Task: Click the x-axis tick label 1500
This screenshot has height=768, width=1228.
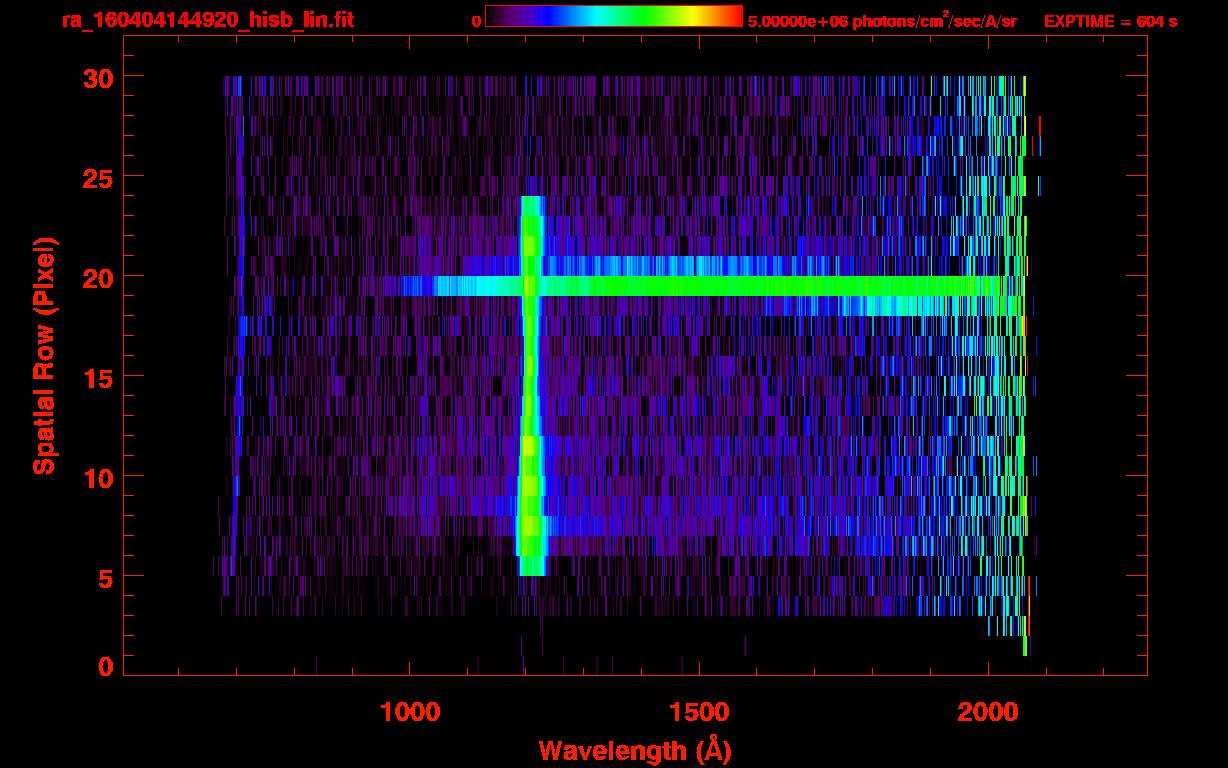Action: tap(698, 712)
